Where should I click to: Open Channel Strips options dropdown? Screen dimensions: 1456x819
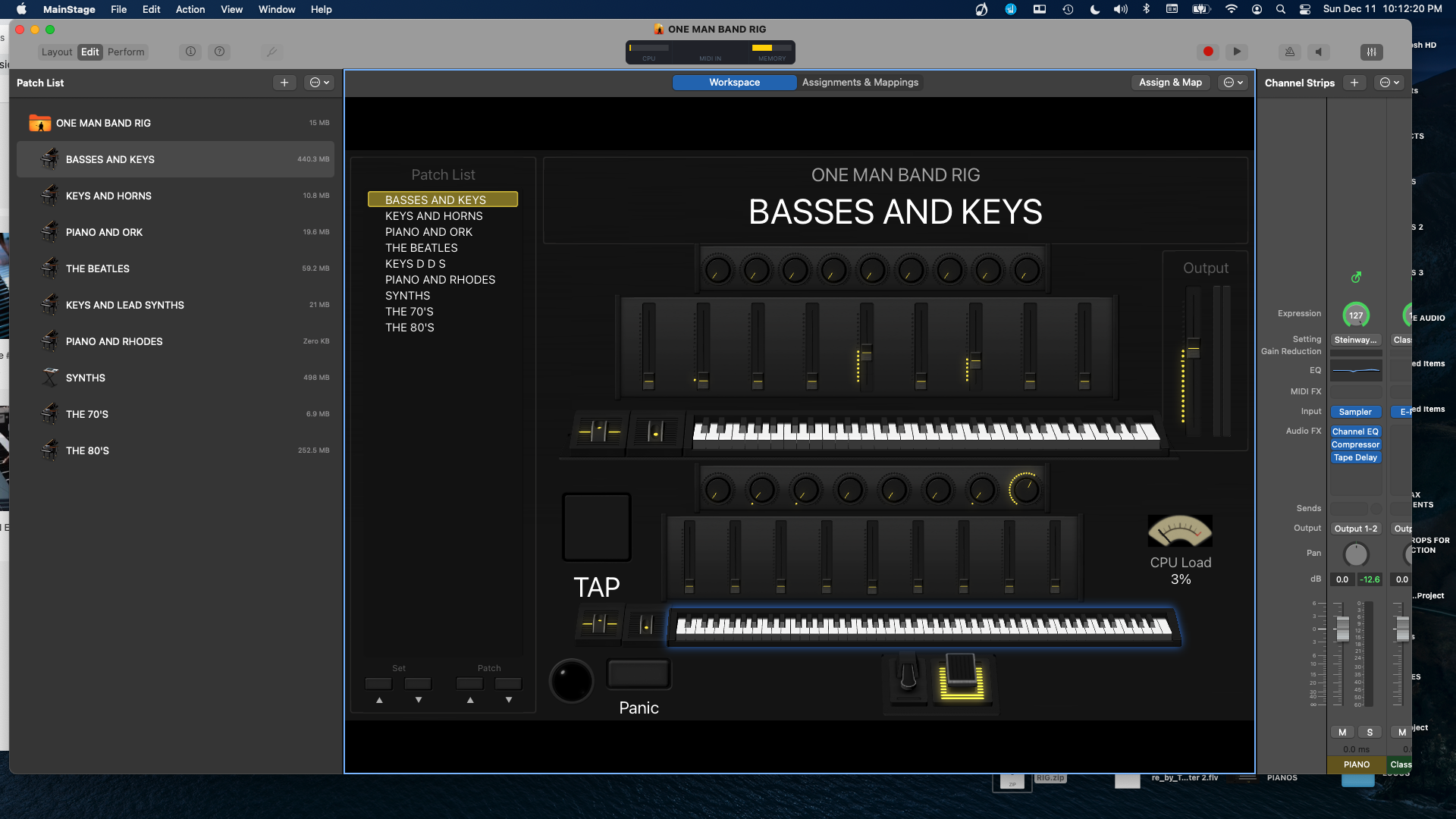(1389, 83)
